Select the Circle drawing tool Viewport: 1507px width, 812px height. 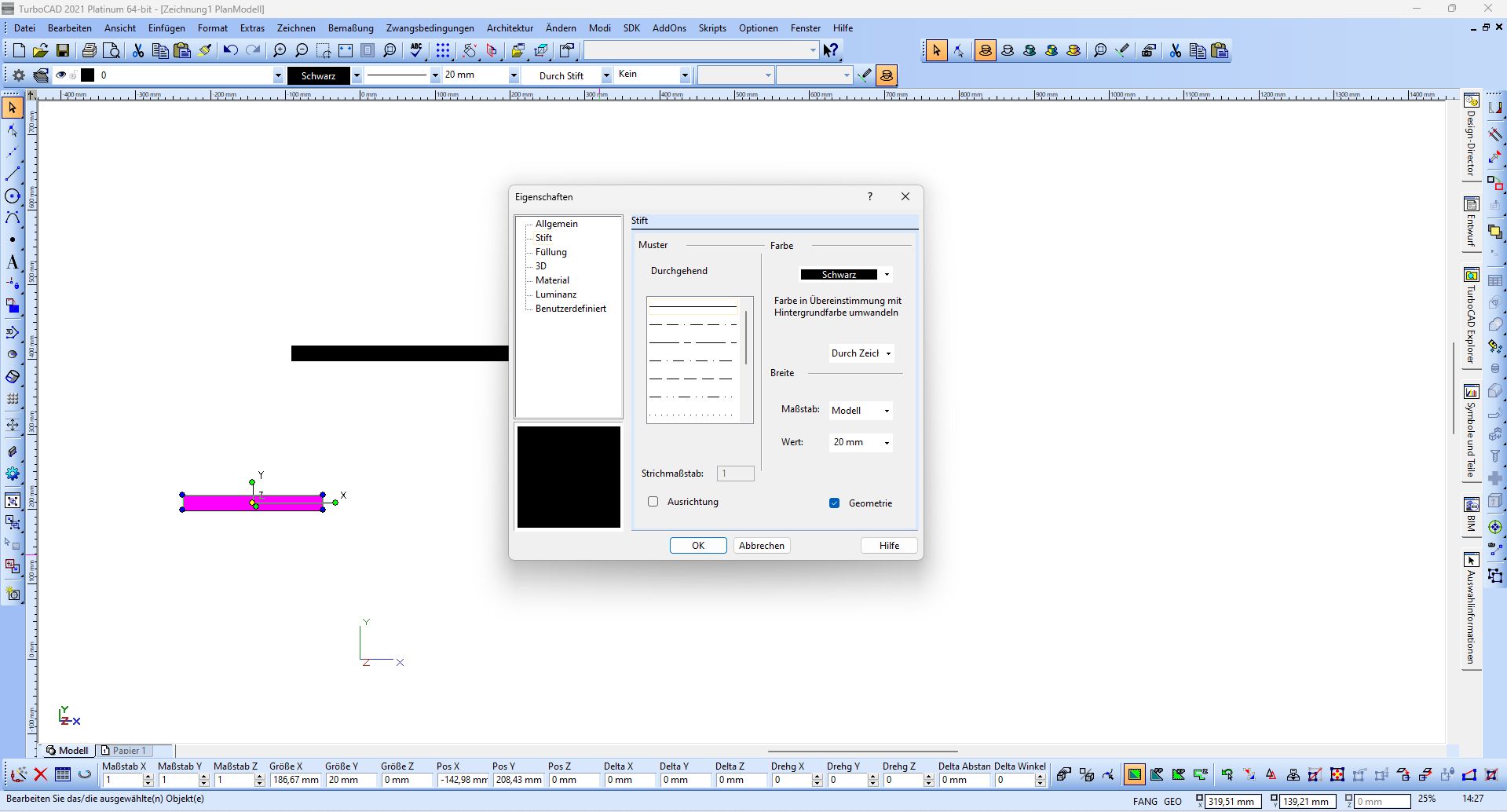tap(13, 196)
